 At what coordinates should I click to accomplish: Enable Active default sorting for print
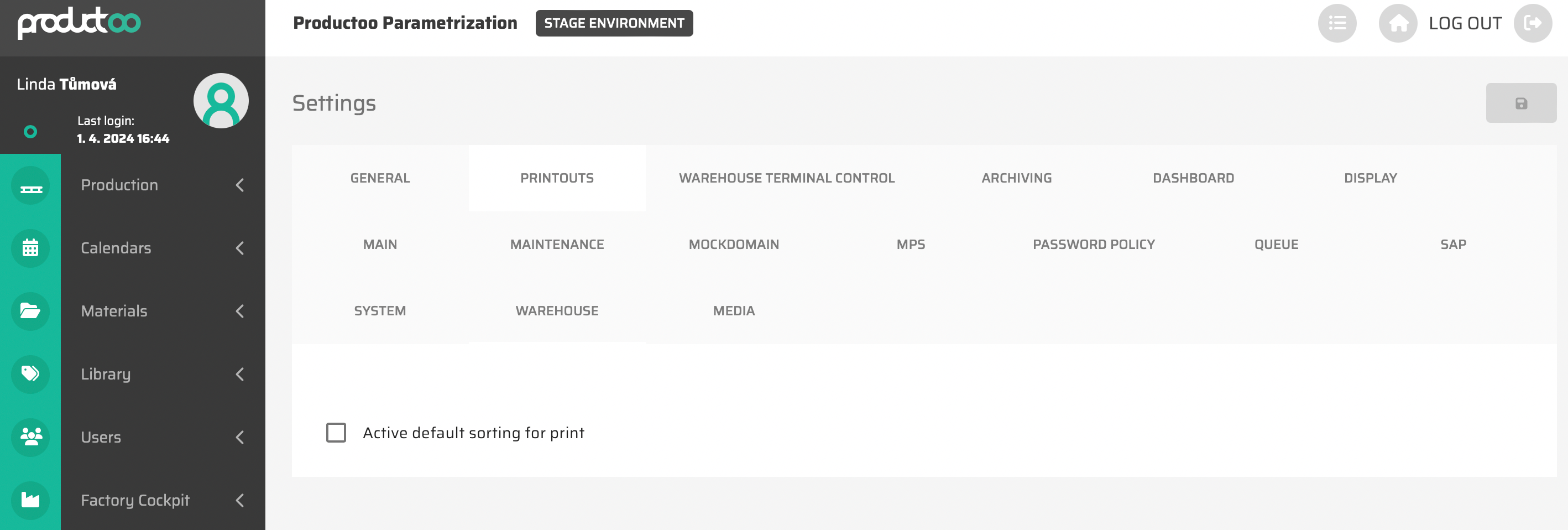click(x=336, y=433)
